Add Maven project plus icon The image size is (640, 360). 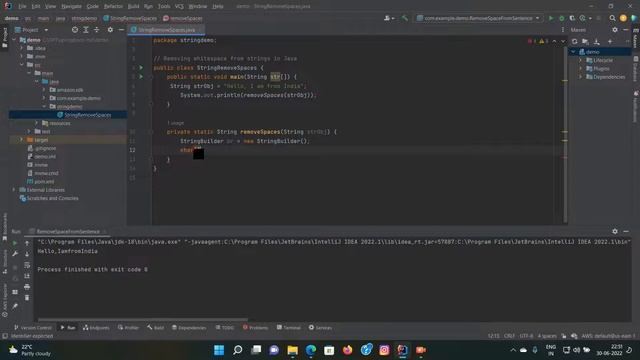610,41
